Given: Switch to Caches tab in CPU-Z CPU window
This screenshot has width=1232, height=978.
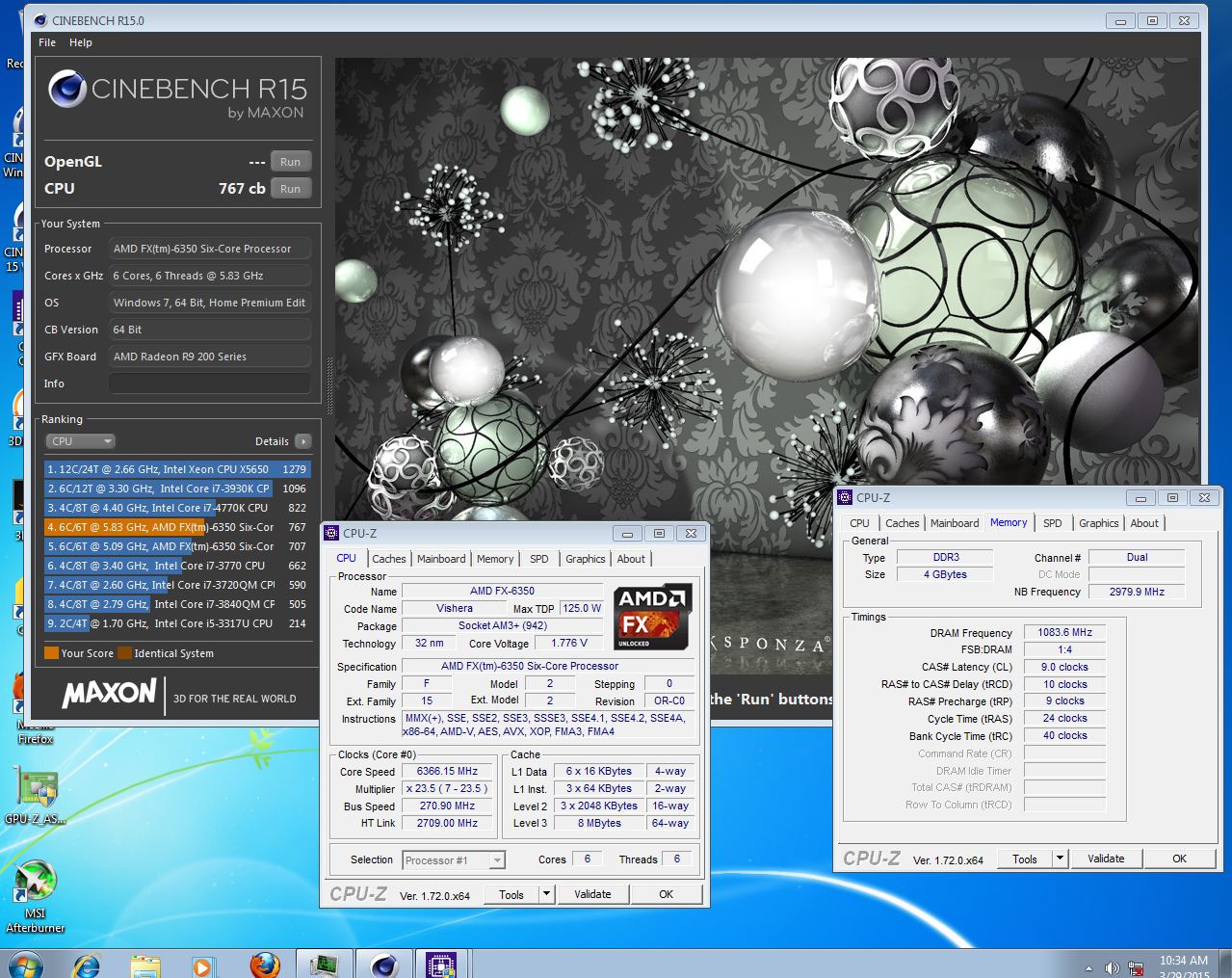Looking at the screenshot, I should (x=389, y=559).
